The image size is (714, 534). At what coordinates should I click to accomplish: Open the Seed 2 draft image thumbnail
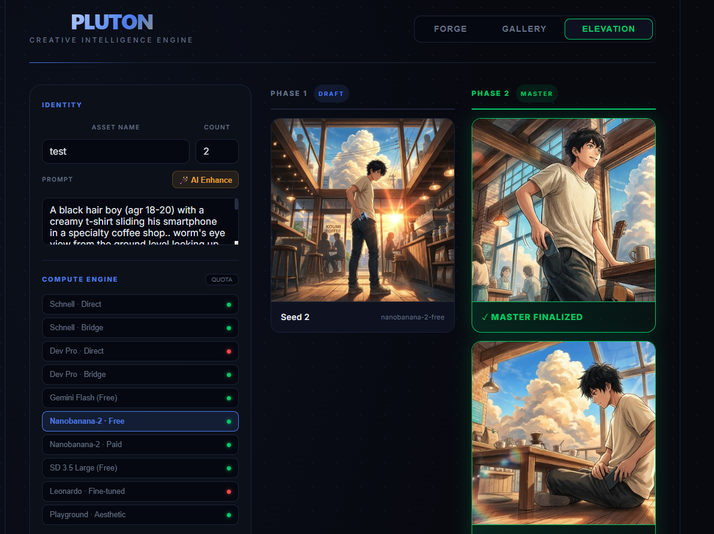pos(362,210)
